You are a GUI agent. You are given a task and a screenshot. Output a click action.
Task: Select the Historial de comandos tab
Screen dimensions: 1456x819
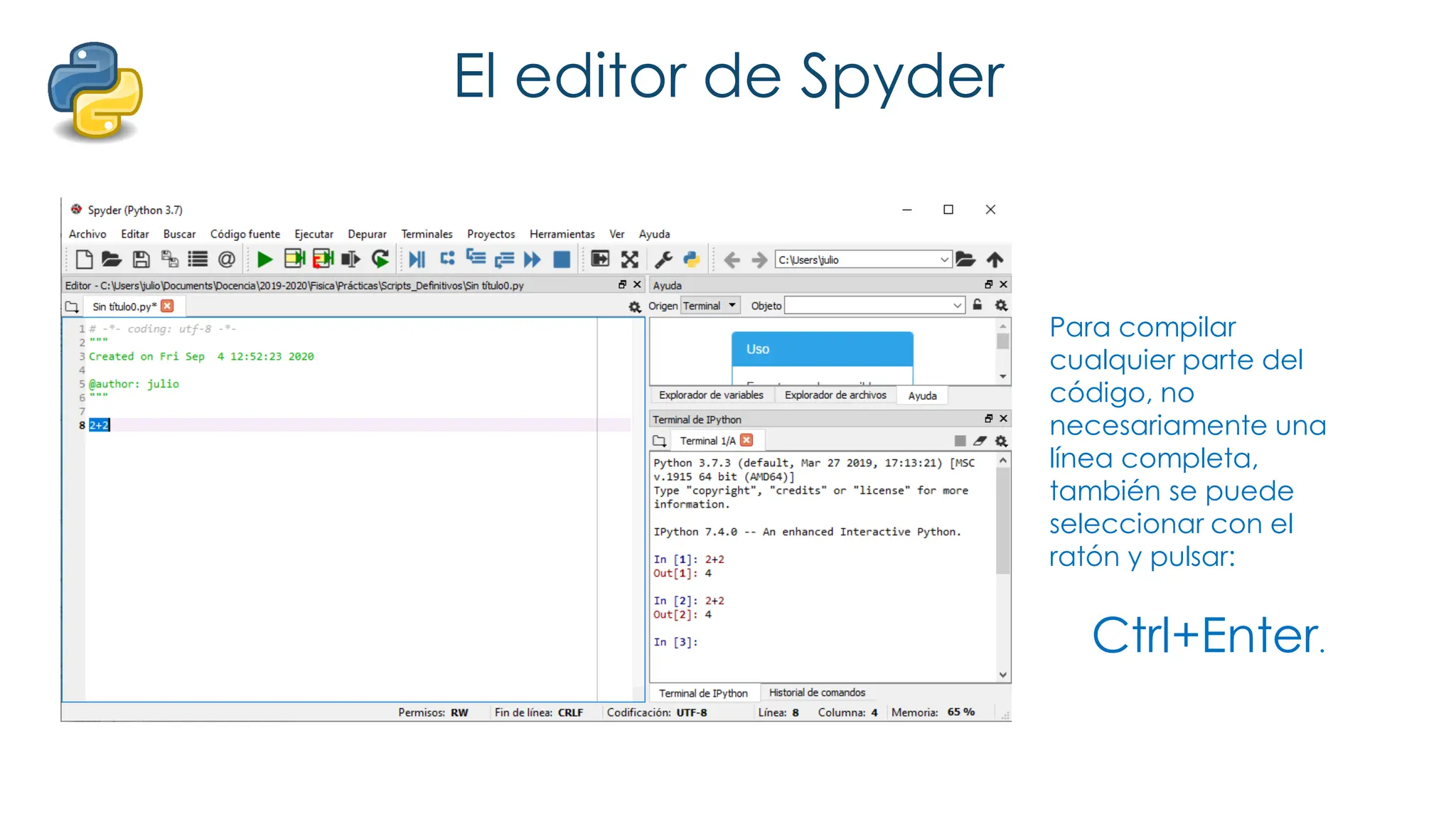(817, 692)
